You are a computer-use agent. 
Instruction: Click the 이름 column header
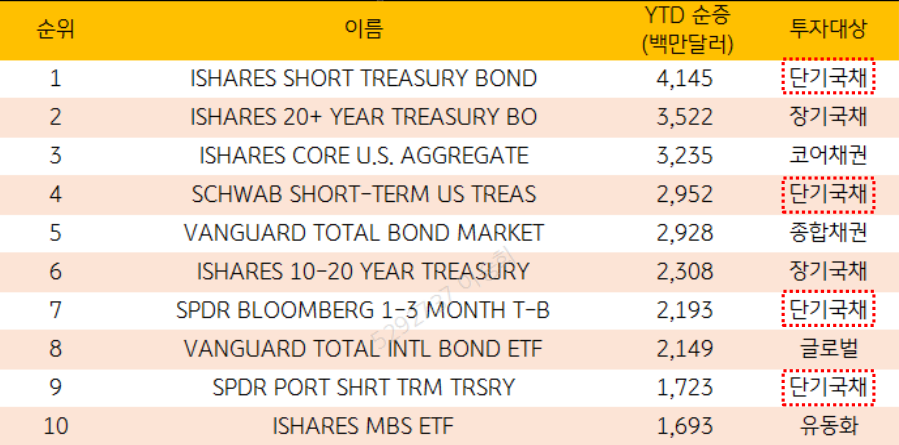pyautogui.click(x=363, y=28)
